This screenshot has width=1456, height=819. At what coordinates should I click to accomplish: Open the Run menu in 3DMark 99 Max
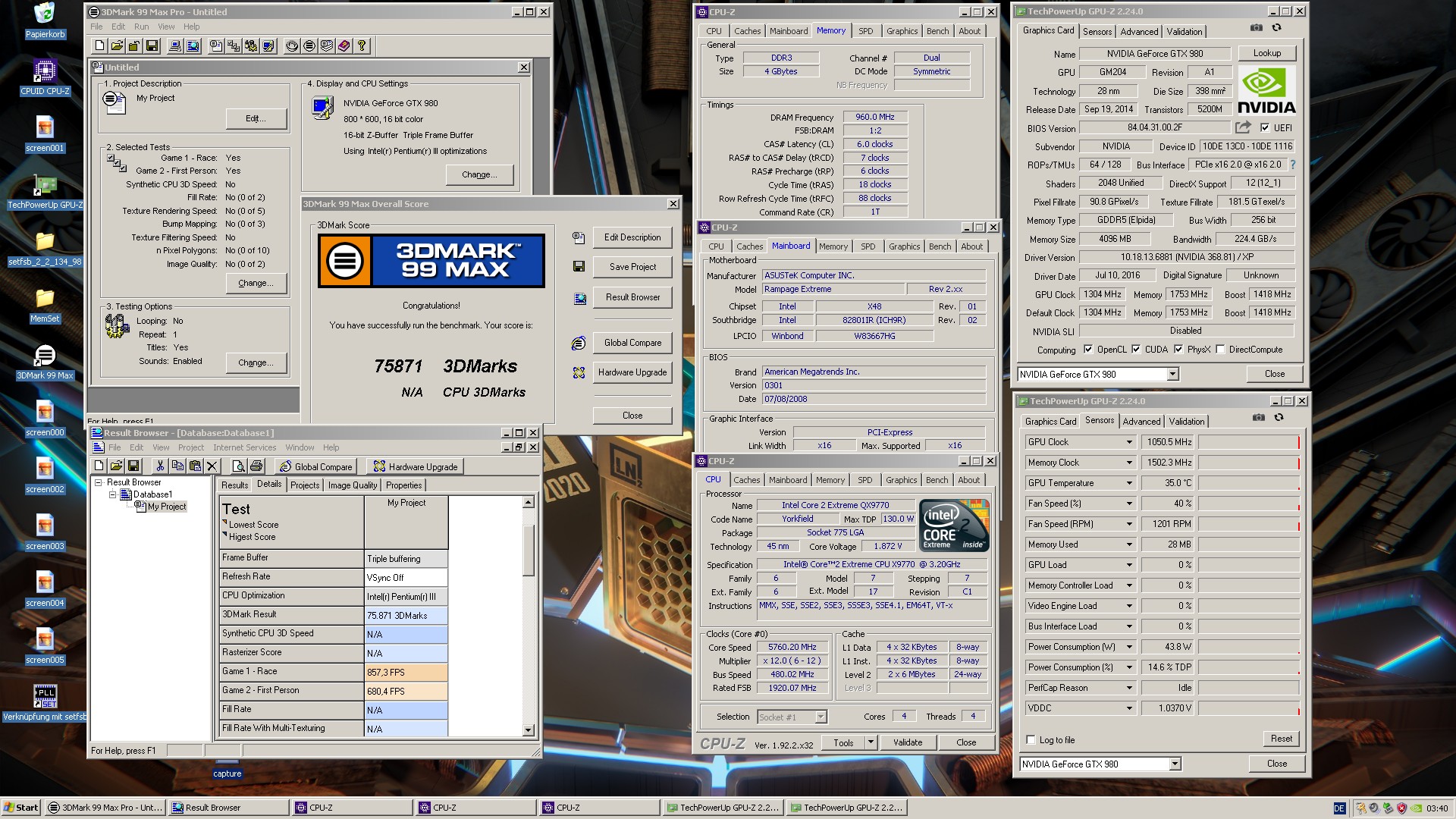tap(141, 27)
